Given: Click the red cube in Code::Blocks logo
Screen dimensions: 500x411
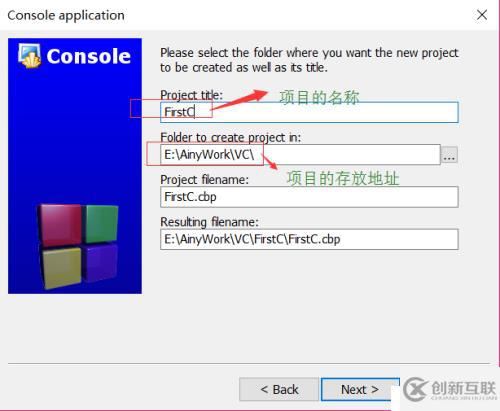Looking at the screenshot, I should pos(61,225).
